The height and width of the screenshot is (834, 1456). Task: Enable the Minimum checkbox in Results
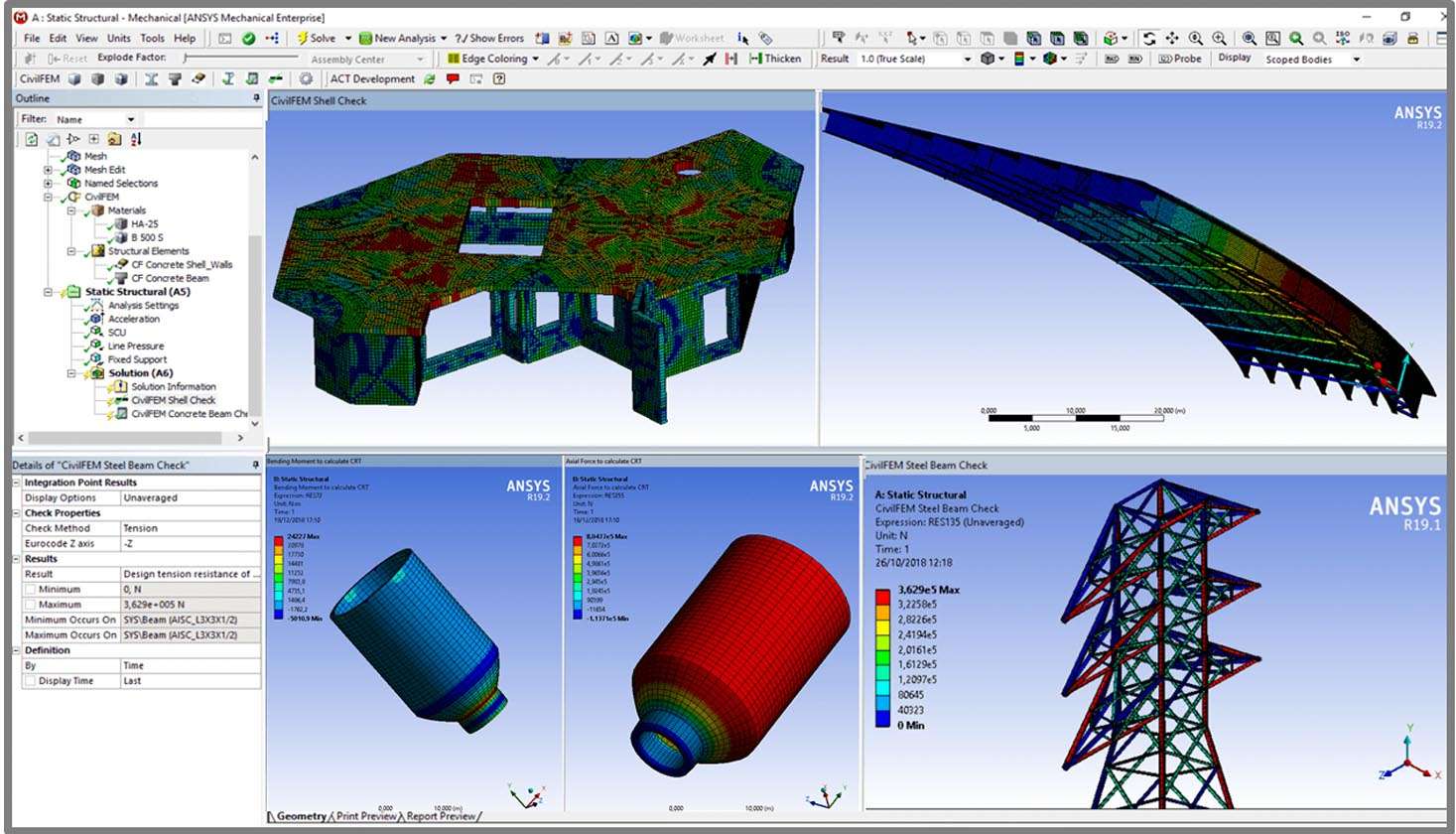tap(31, 590)
